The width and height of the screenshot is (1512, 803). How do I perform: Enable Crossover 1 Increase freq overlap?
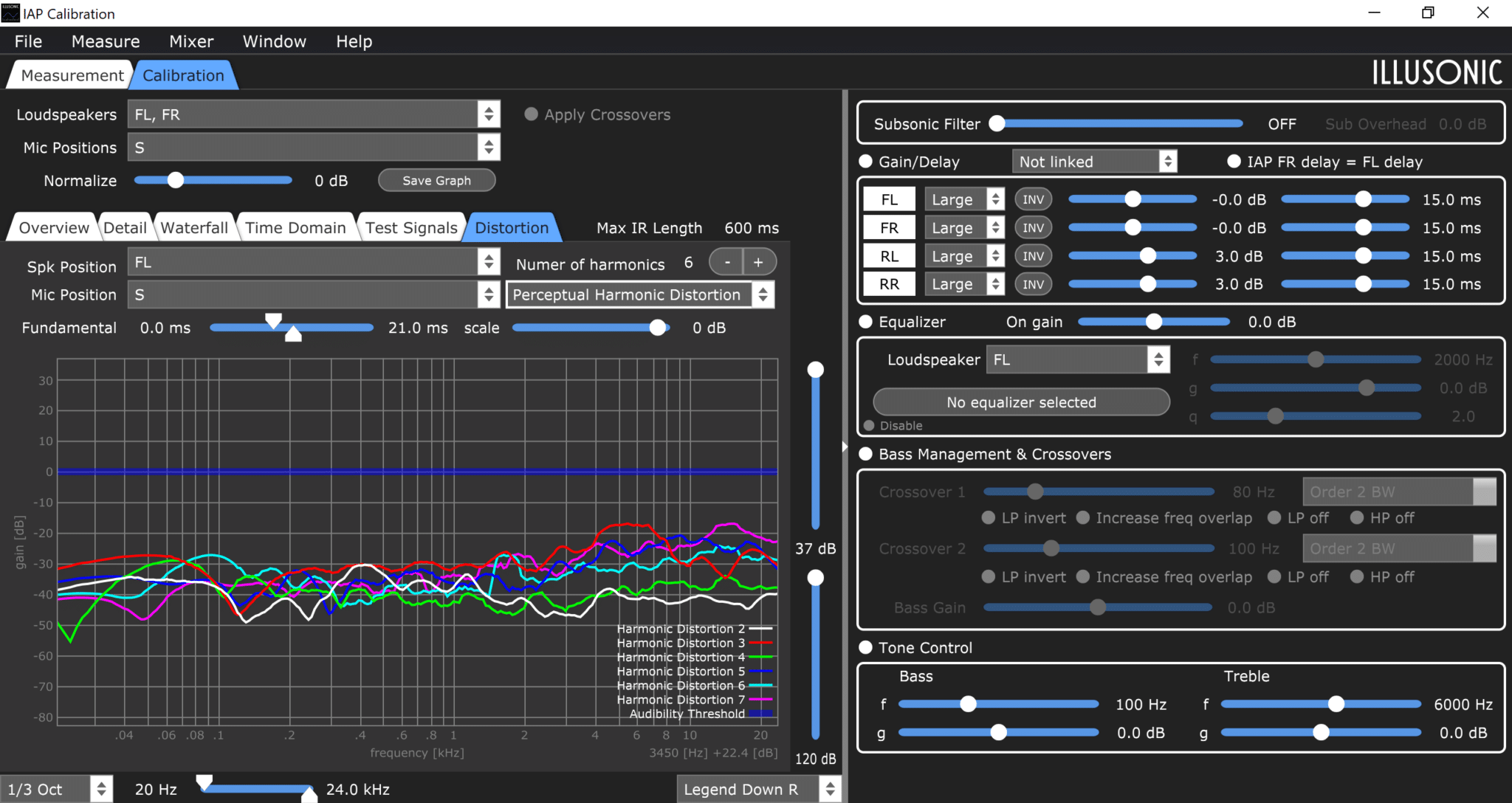click(x=1083, y=518)
